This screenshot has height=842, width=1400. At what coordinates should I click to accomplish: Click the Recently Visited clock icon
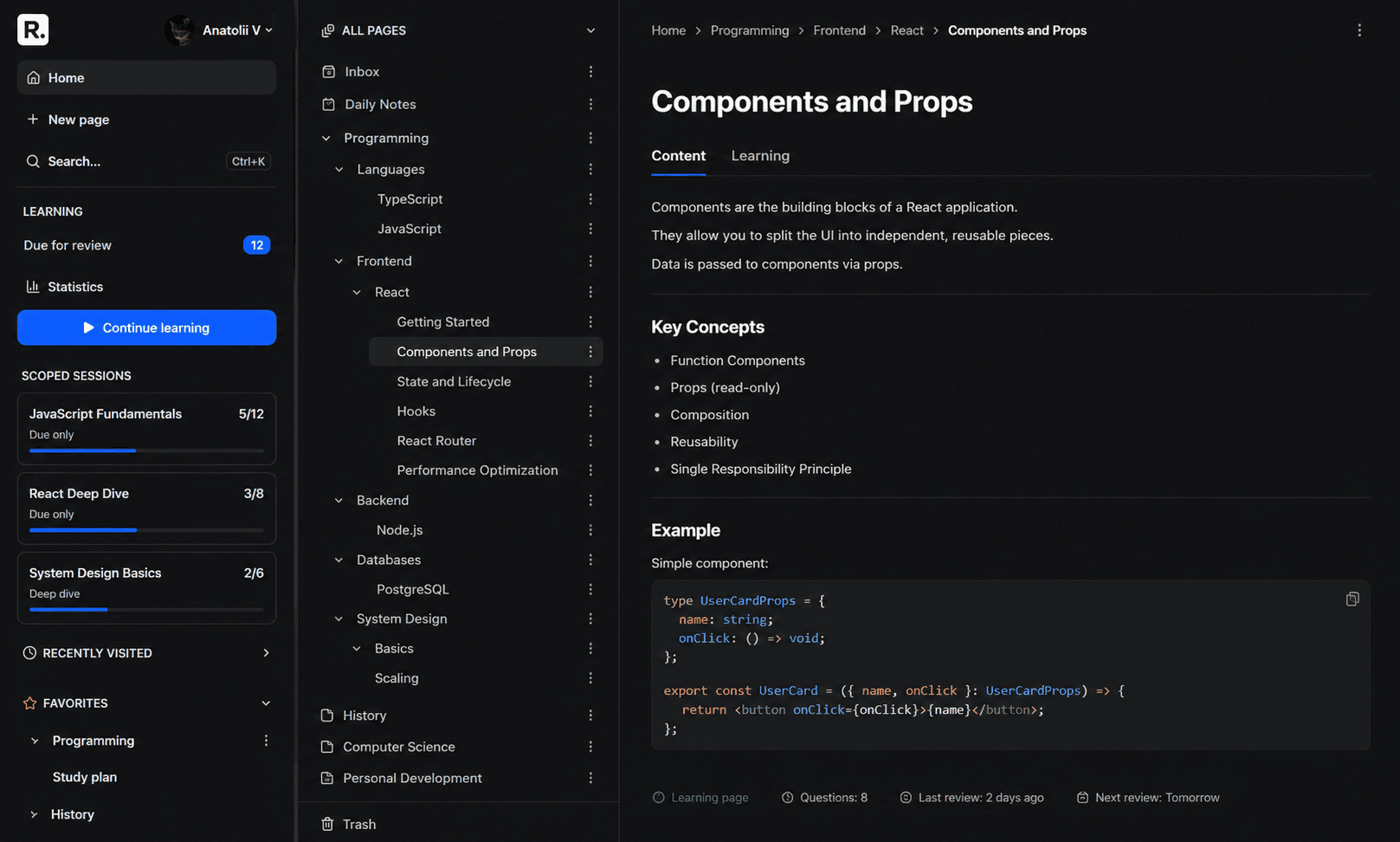pos(29,653)
